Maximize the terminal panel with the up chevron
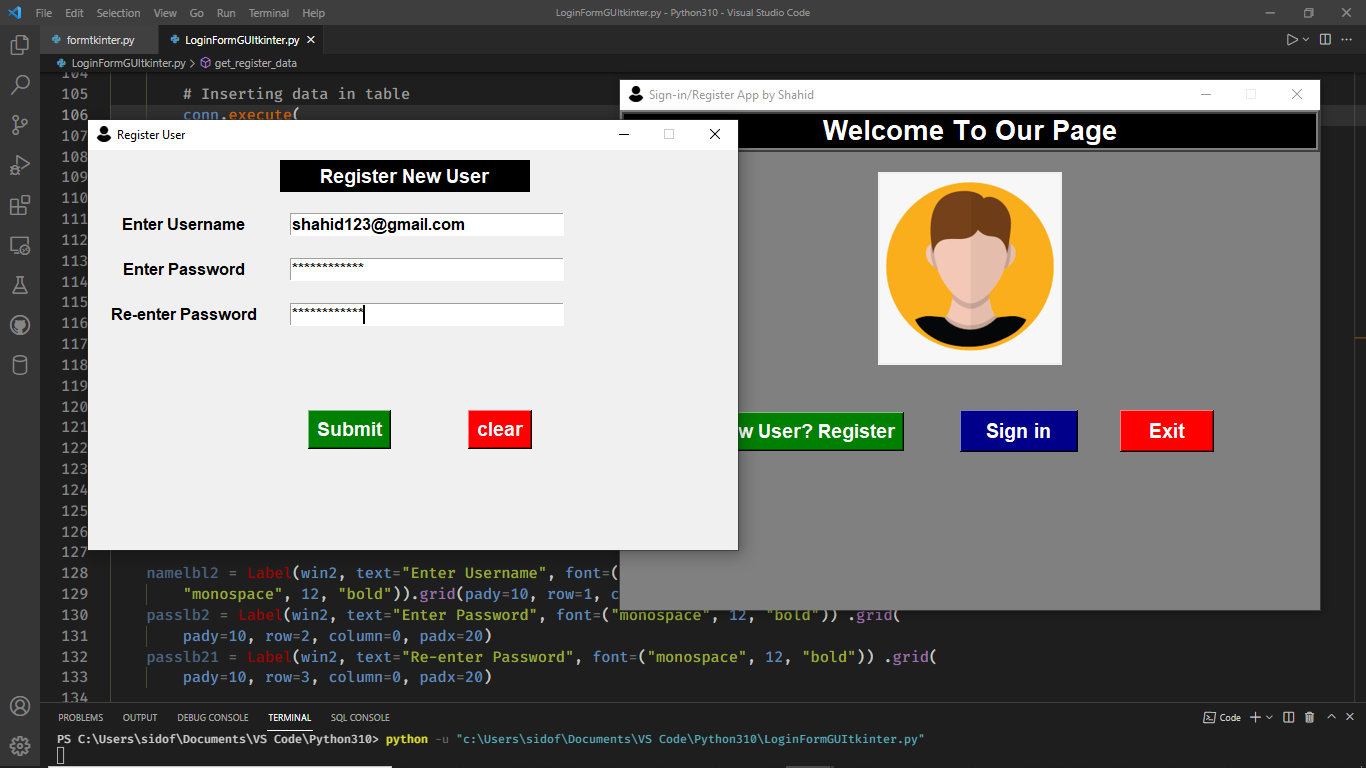Image resolution: width=1366 pixels, height=768 pixels. (x=1331, y=717)
